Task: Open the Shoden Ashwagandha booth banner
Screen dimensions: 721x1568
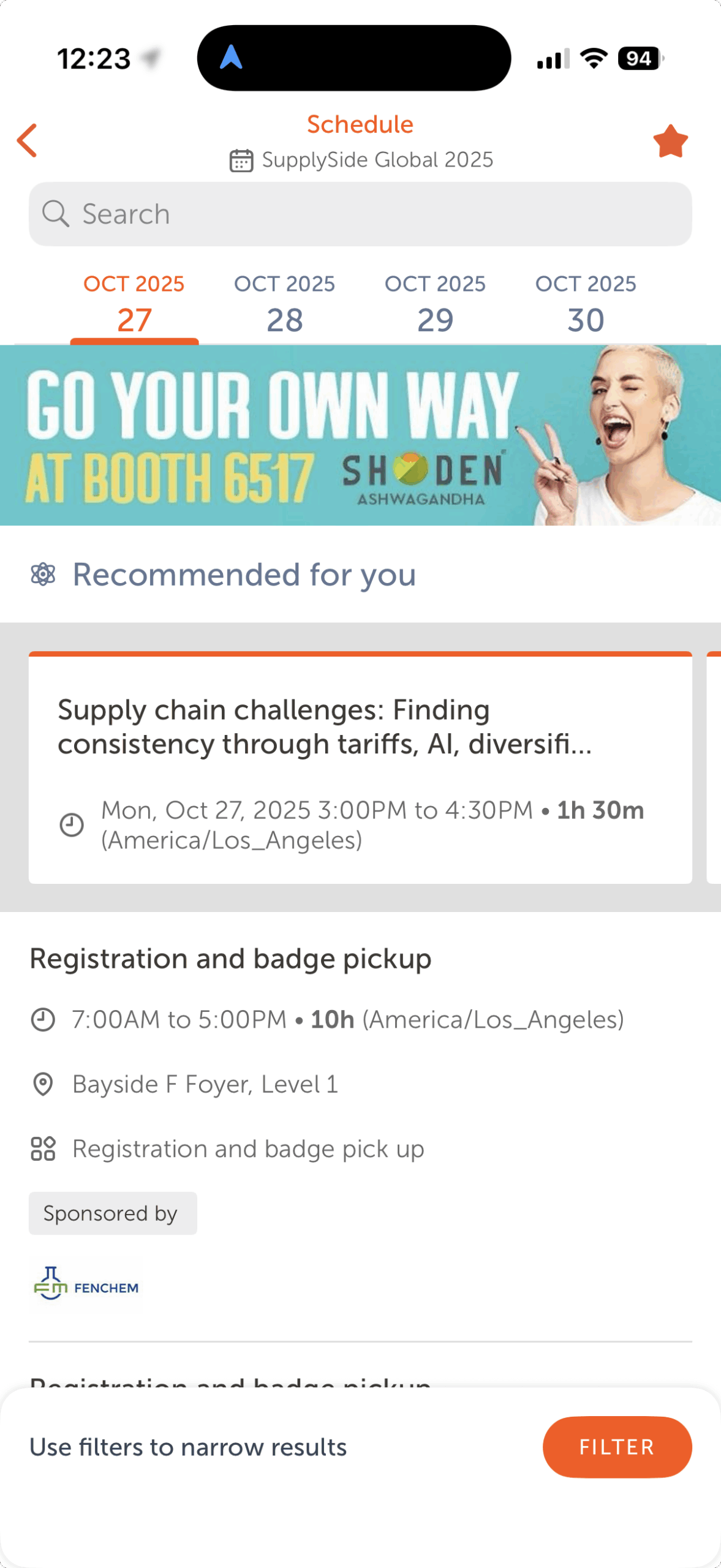Action: click(360, 435)
